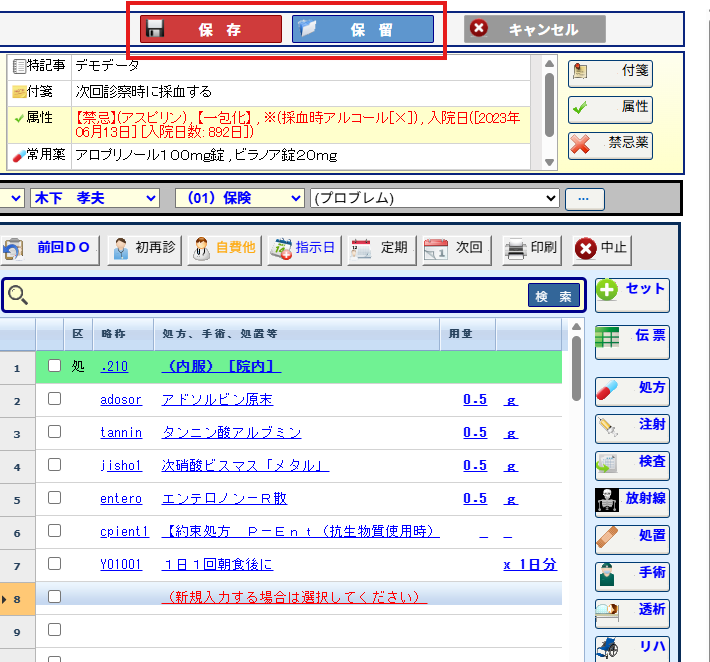Open the 付箋 sticky note button
The width and height of the screenshot is (710, 662).
(x=610, y=73)
